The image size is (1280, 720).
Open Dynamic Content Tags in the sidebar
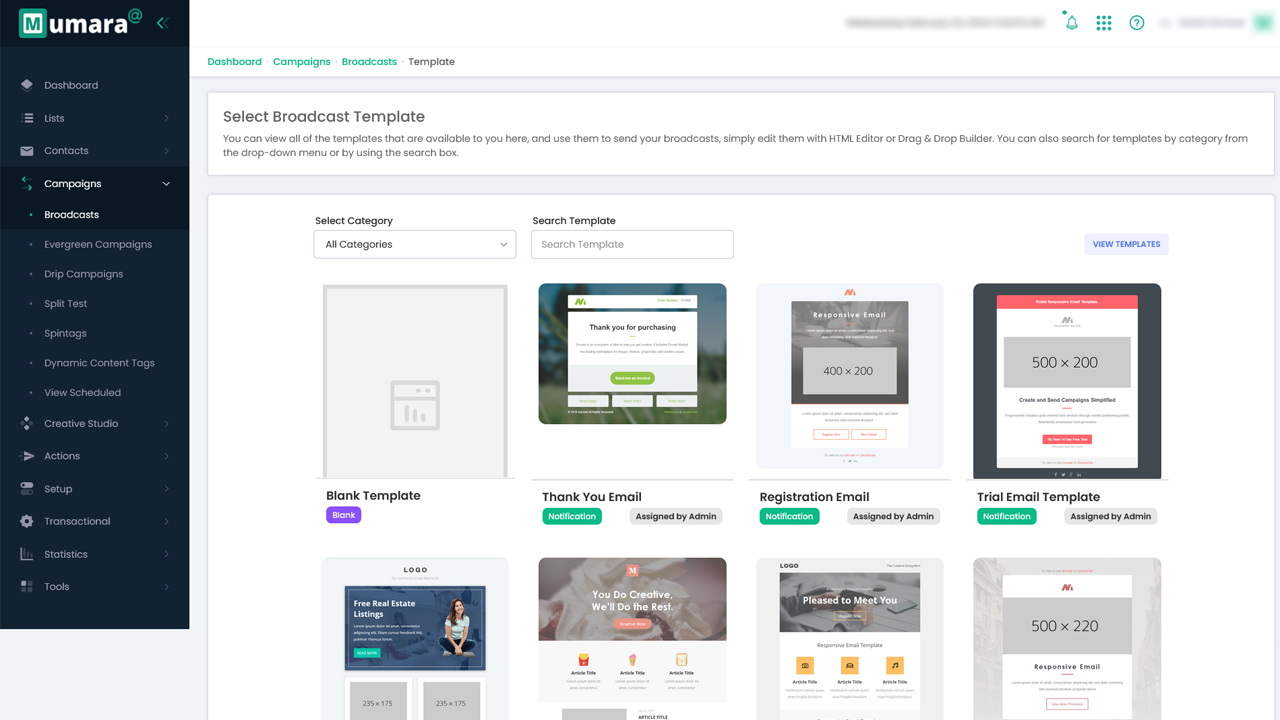[99, 363]
